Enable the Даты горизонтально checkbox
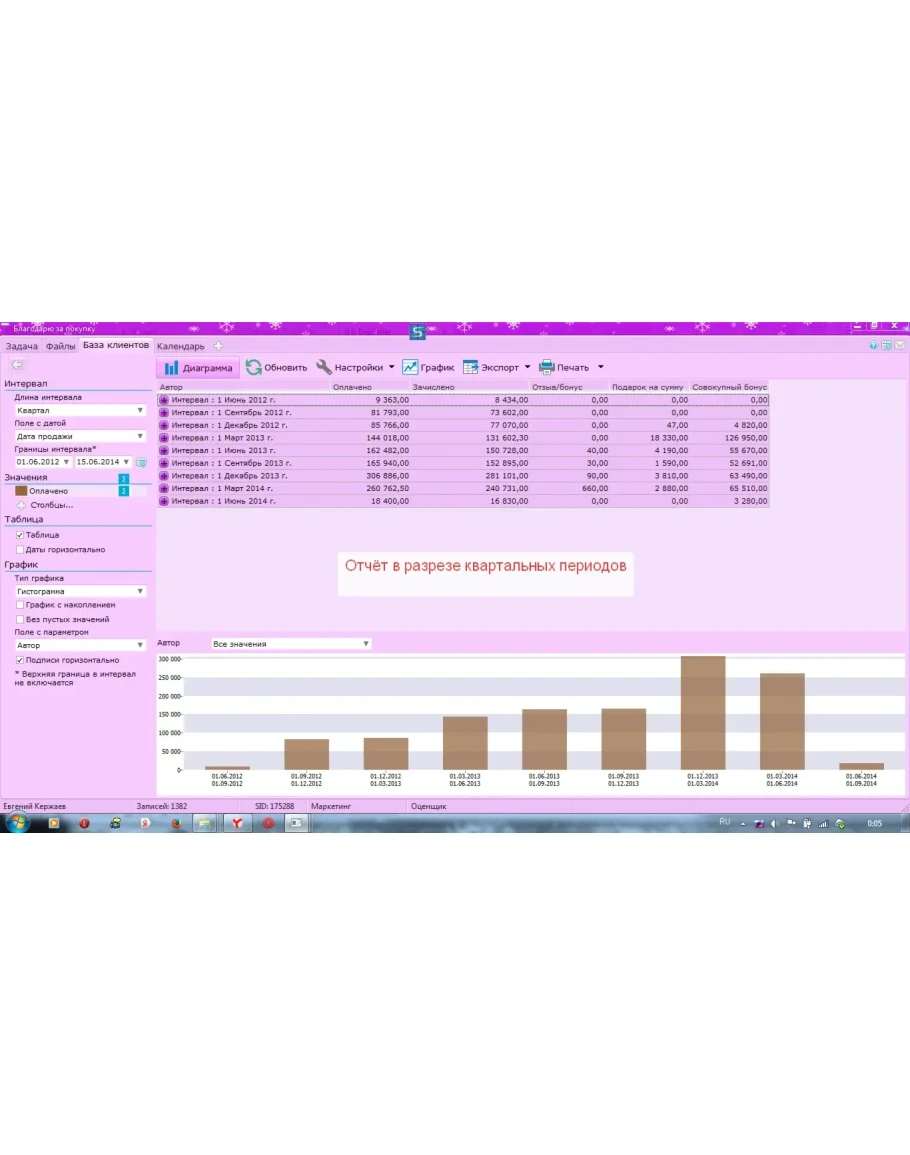Image resolution: width=910 pixels, height=1155 pixels. 20,550
